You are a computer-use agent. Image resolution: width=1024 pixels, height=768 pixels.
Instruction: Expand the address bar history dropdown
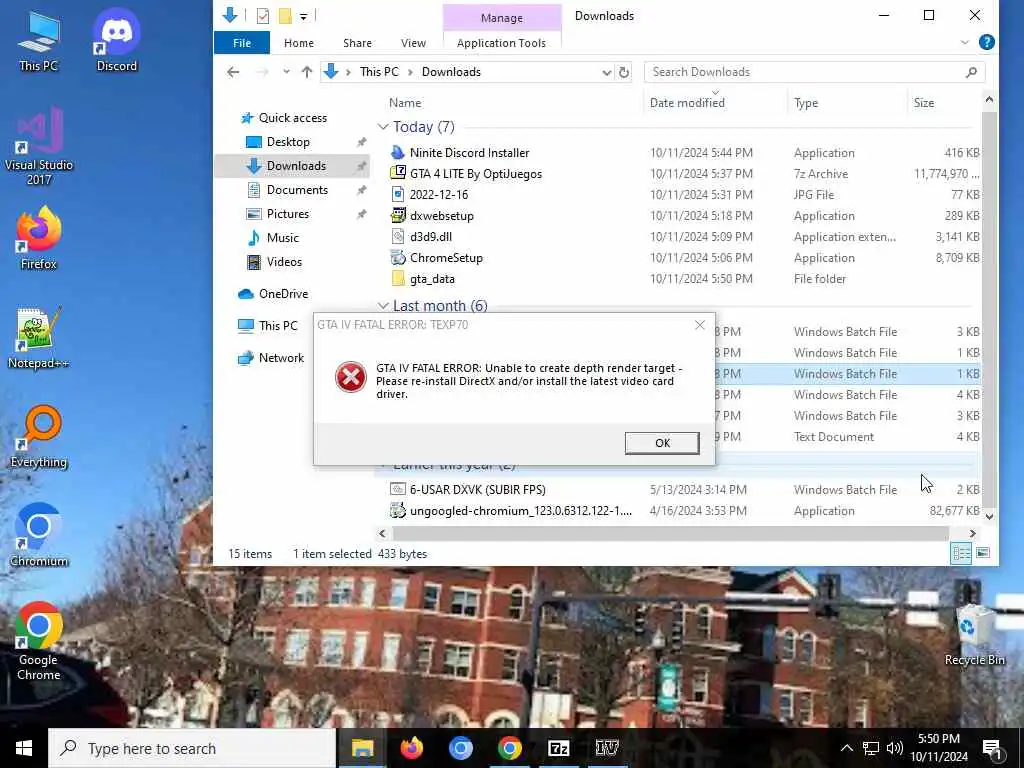(607, 72)
